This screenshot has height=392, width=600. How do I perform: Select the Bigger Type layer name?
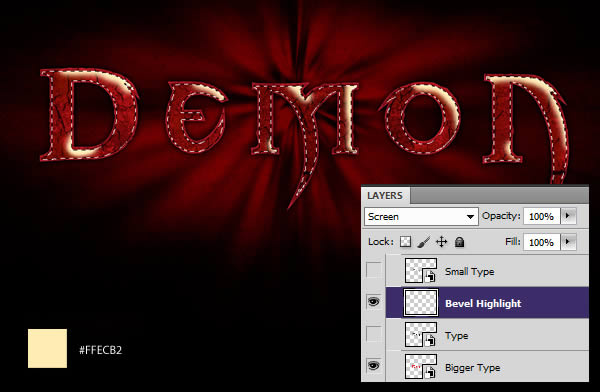click(x=473, y=368)
